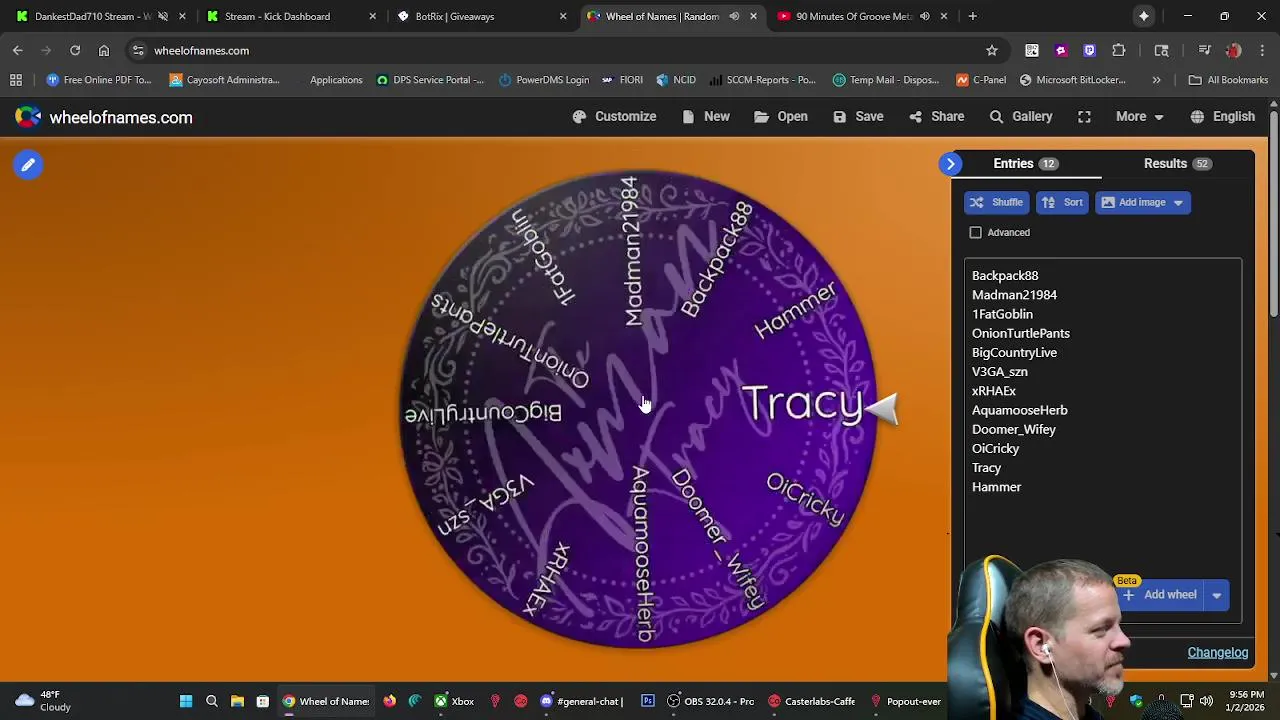This screenshot has width=1280, height=720.
Task: Show more bookmarks with the chevron
Action: click(1157, 80)
